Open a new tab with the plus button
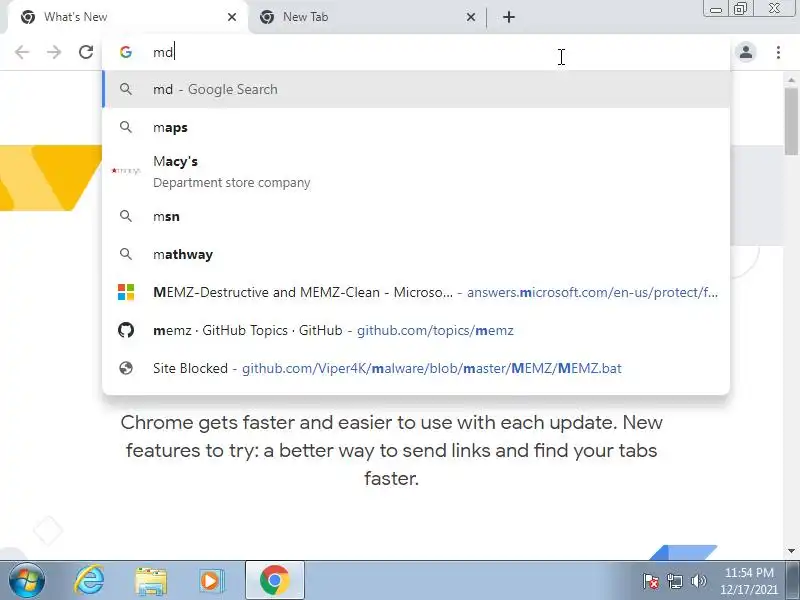The width and height of the screenshot is (800, 600). (509, 17)
